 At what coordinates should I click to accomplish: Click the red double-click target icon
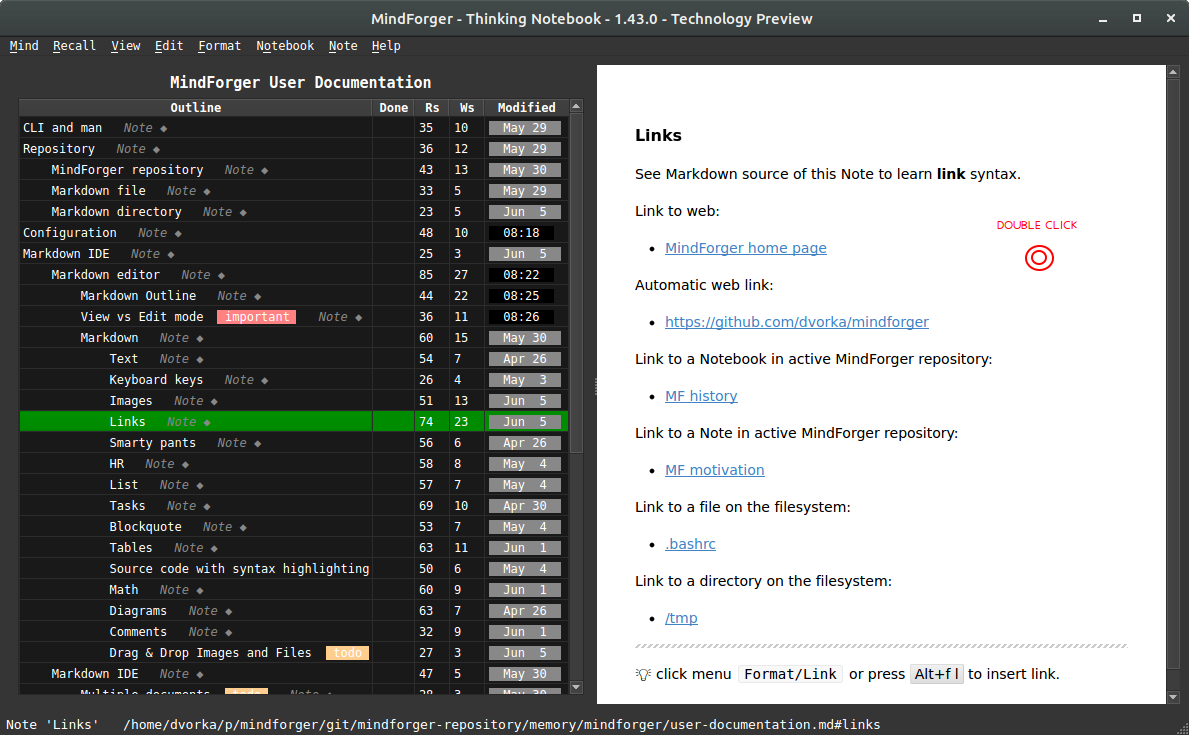coord(1039,258)
